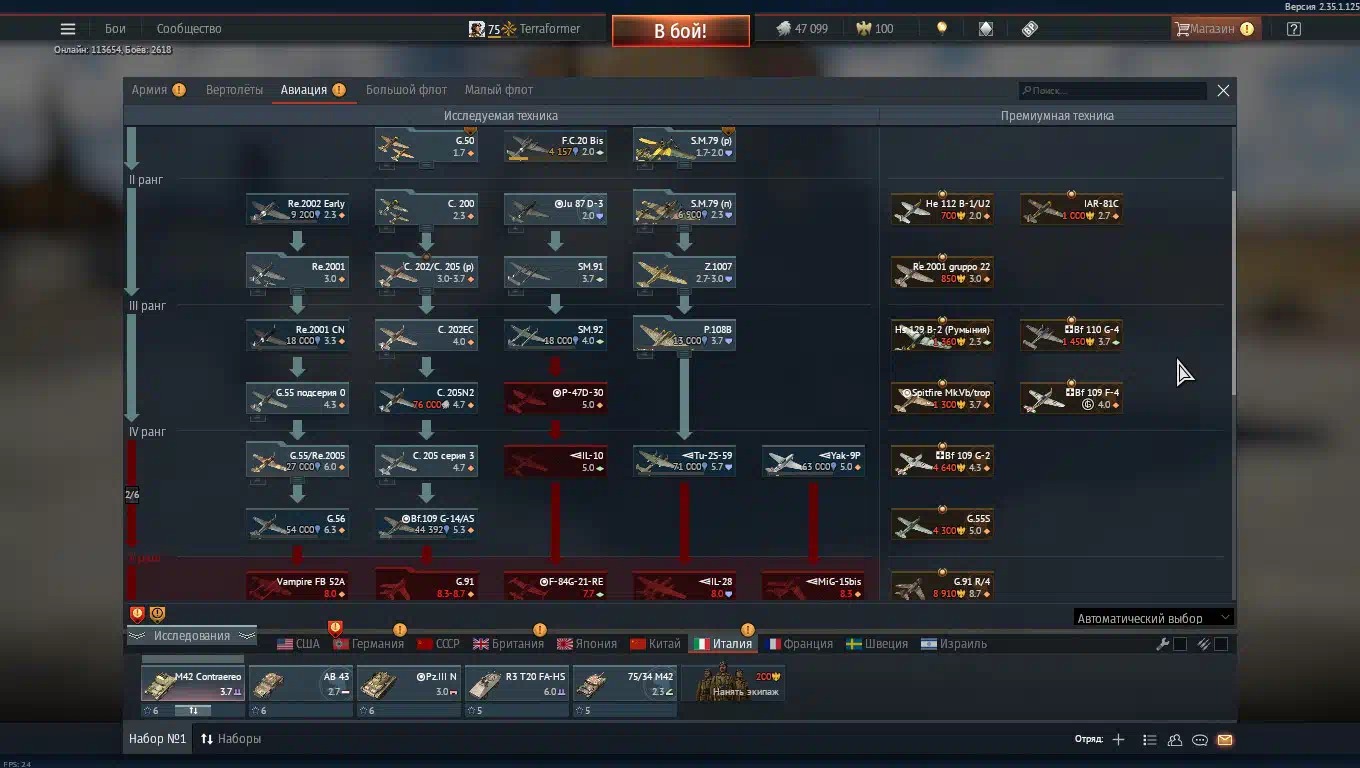The image size is (1360, 768).
Task: Switch to Израиль nation
Action: tap(954, 644)
